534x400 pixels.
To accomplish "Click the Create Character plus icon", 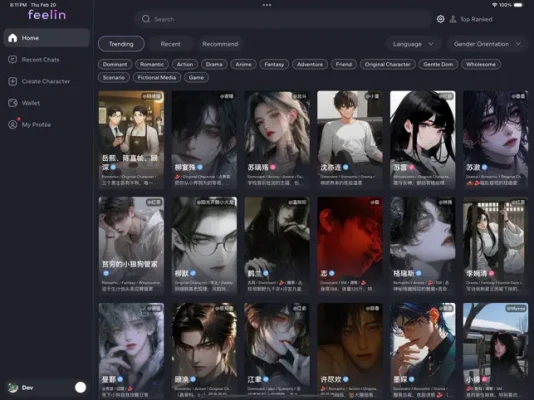I will [13, 81].
